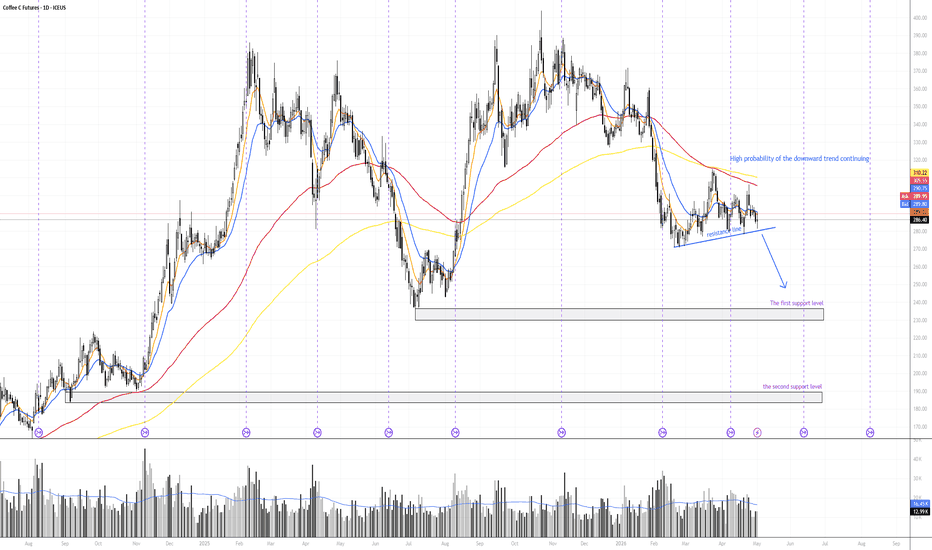The image size is (932, 550).
Task: Click the red Ask price label
Action: 914,196
